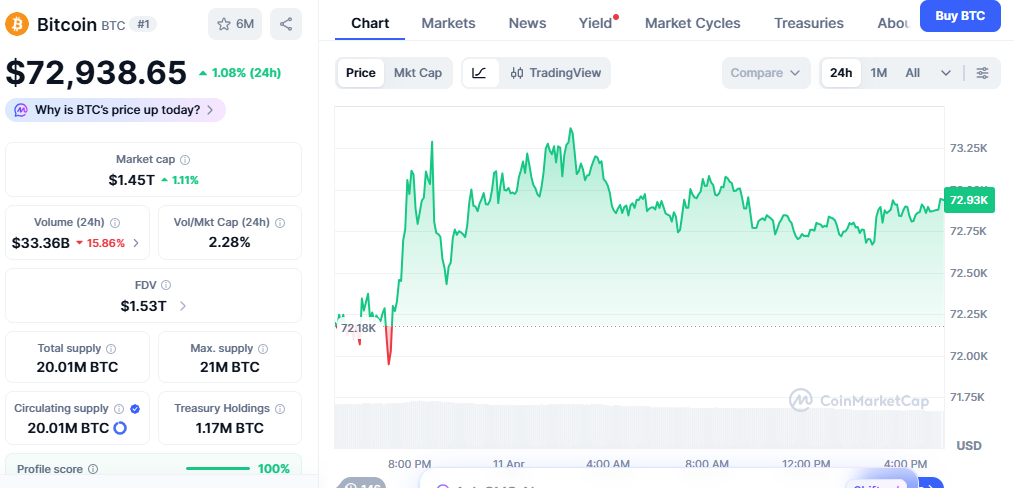Open the Compare dropdown

pos(766,73)
